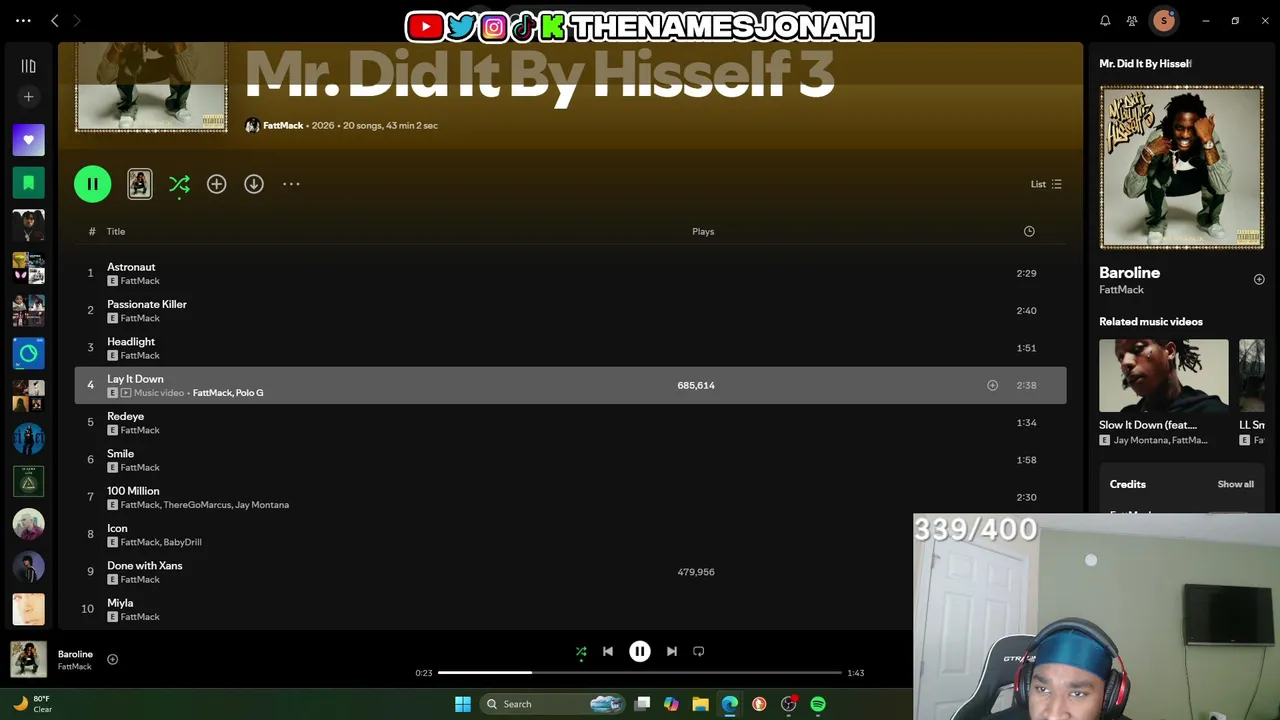Open Baroline title in Now Playing panel
This screenshot has width=1280, height=720.
(1130, 272)
